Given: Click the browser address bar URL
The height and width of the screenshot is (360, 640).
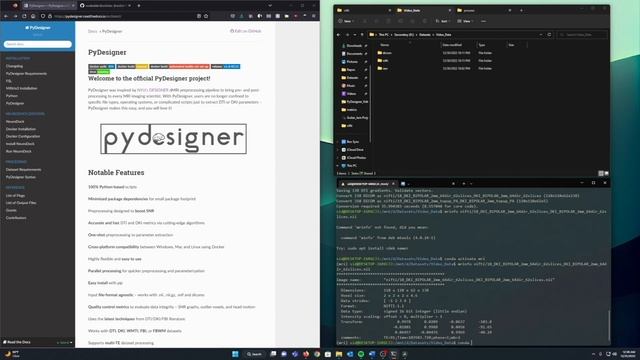Looking at the screenshot, I should pos(88,16).
